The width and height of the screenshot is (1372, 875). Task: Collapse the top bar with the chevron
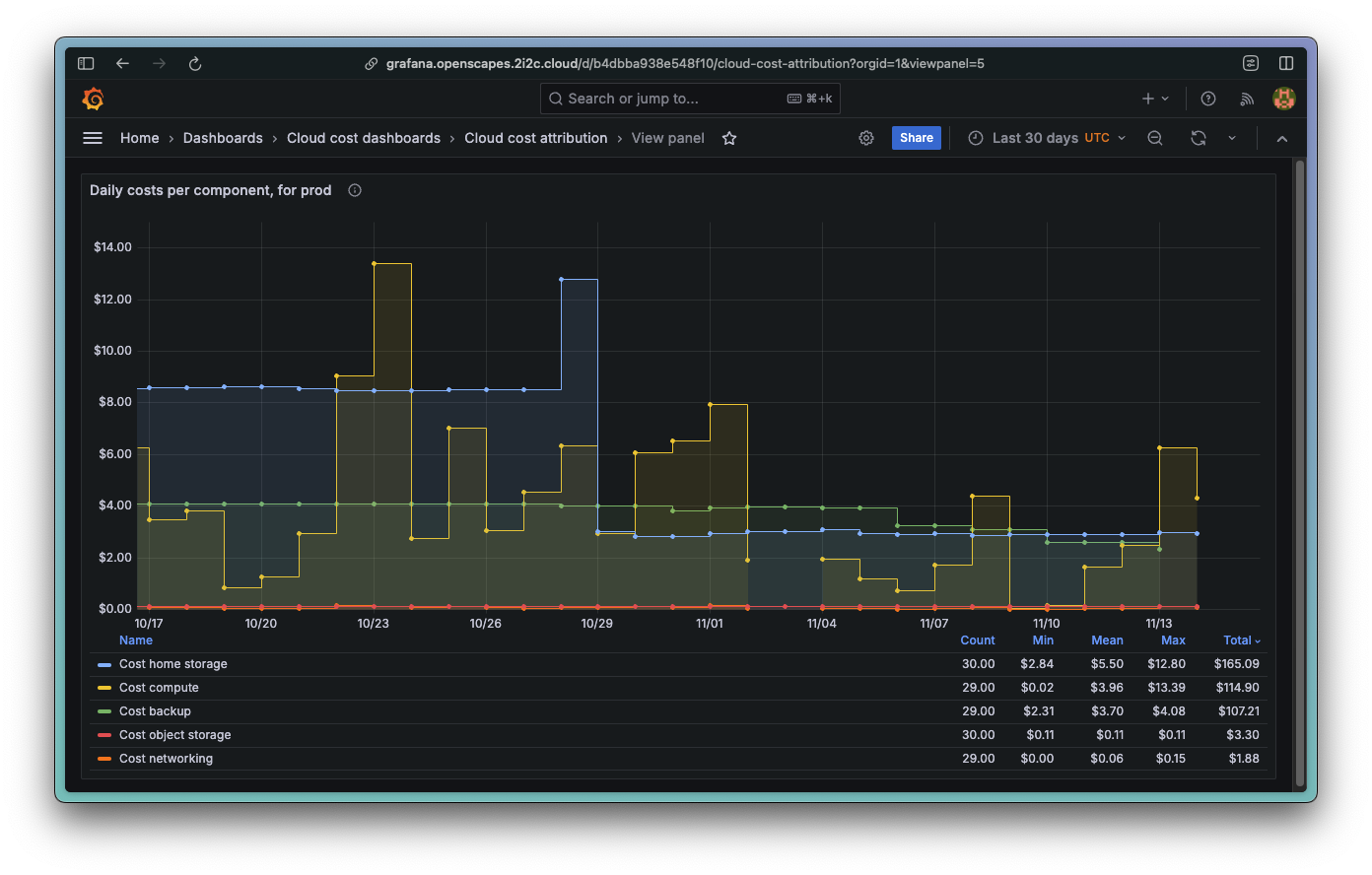(1282, 138)
